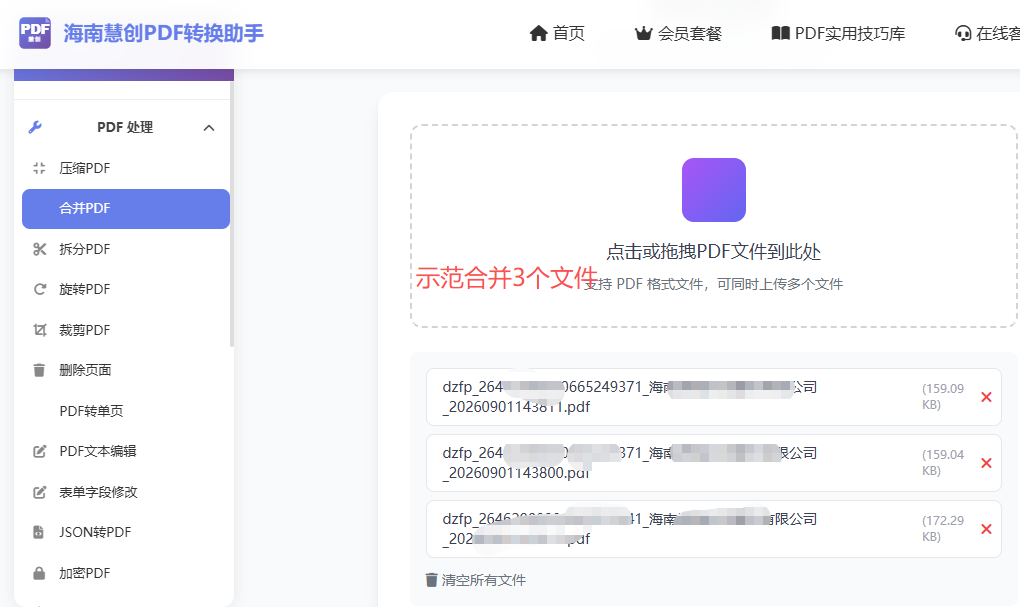Open the PDF实用技巧库 link
The image size is (1020, 607).
pyautogui.click(x=839, y=33)
